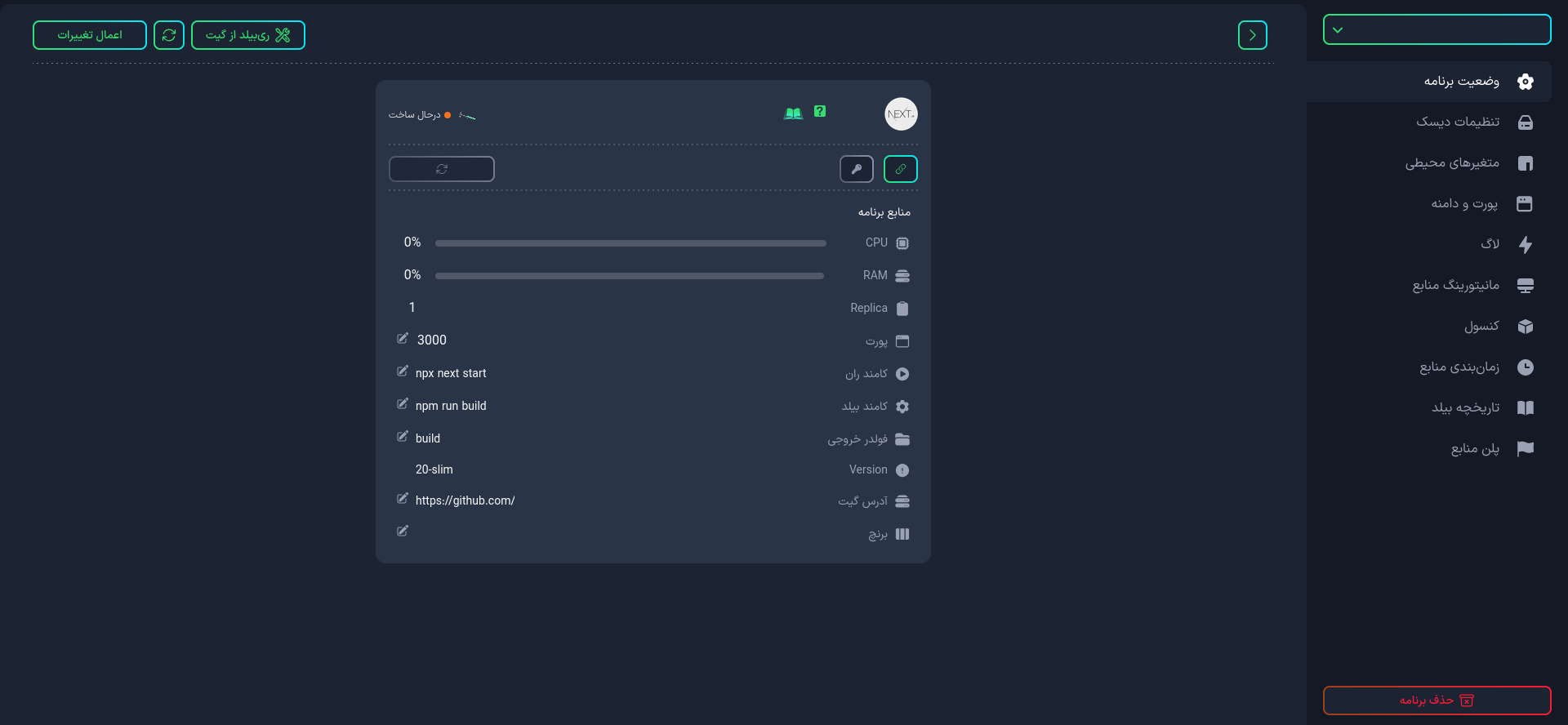Click the Version info icon
Screen dimensions: 1568x725
click(x=902, y=470)
